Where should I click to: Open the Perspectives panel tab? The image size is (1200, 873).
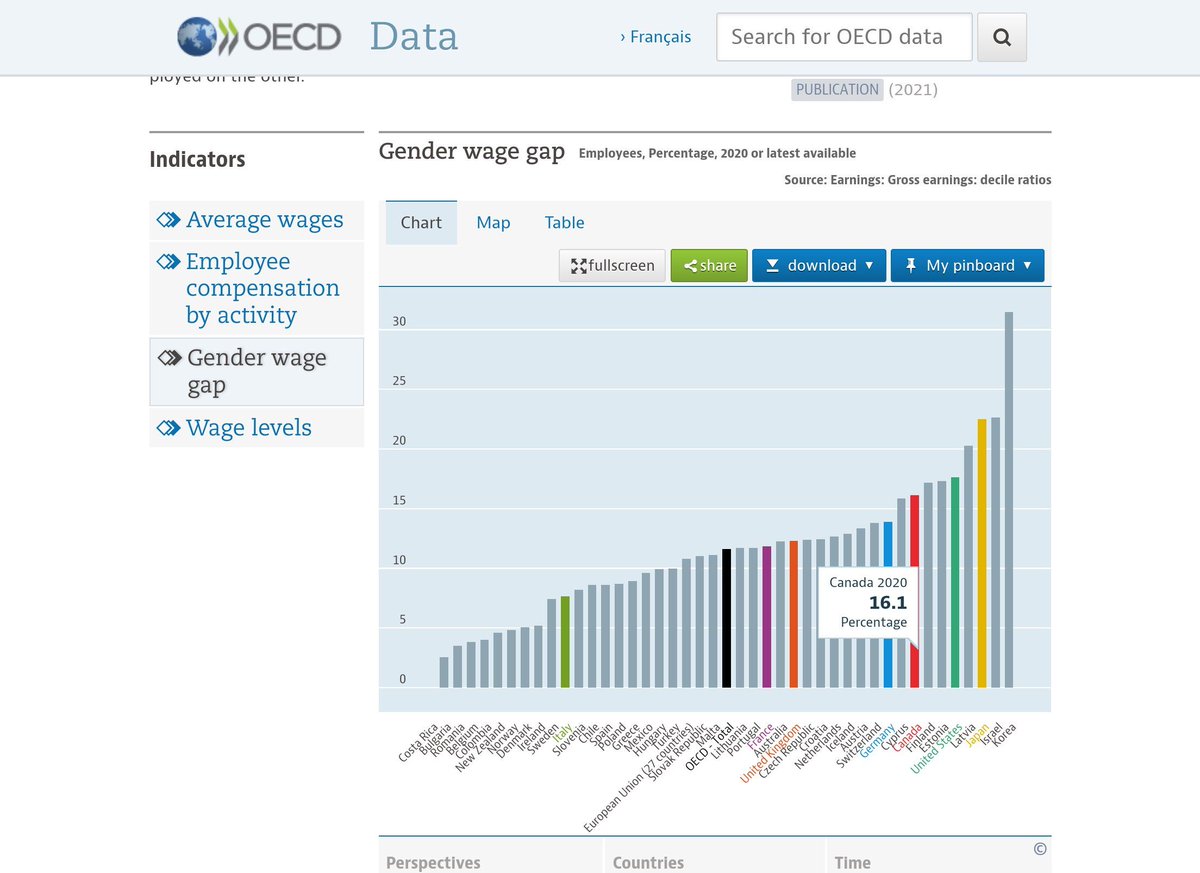pos(491,858)
